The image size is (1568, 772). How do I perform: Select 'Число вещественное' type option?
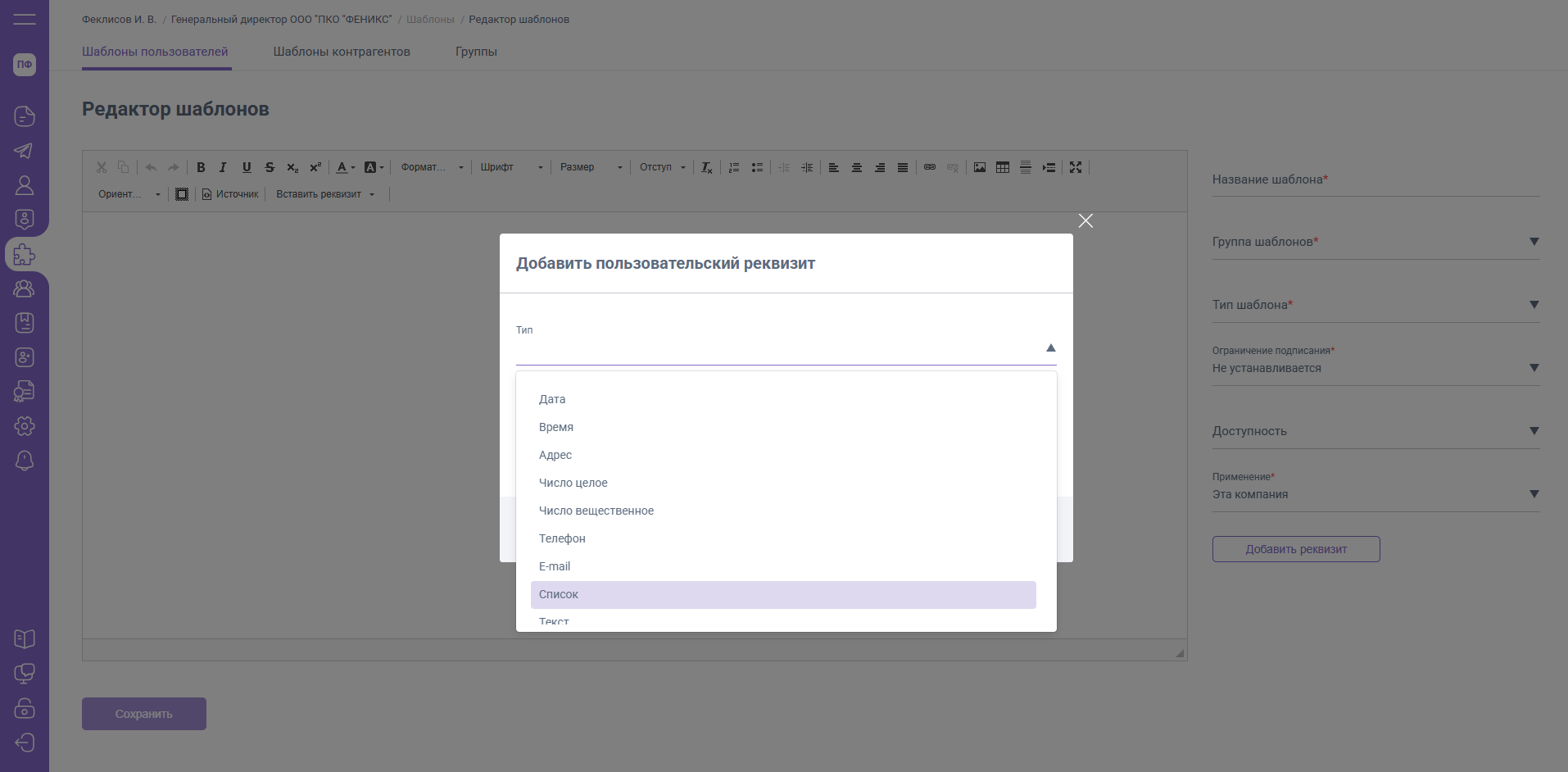coord(596,511)
